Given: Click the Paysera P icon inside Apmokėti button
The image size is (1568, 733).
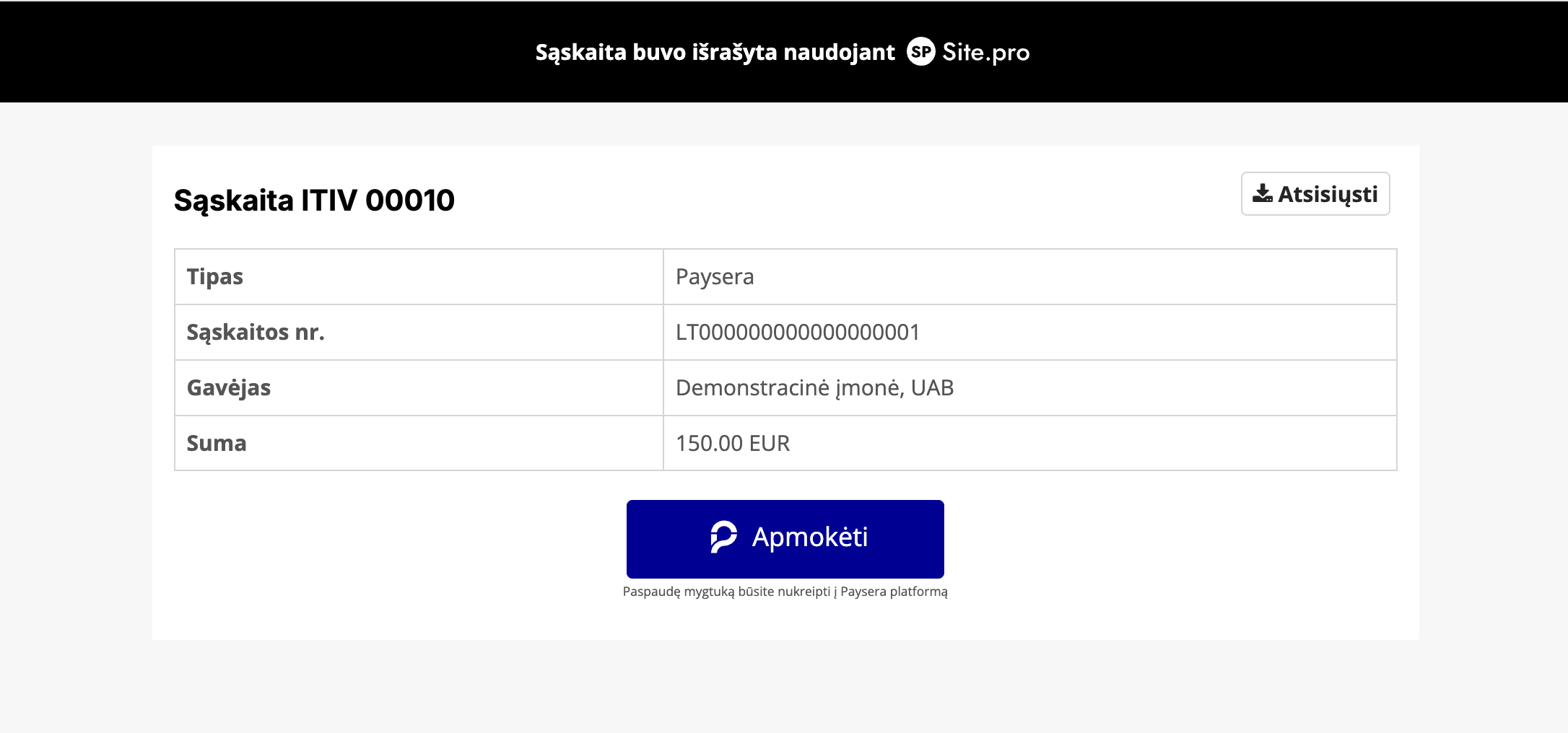Looking at the screenshot, I should pyautogui.click(x=723, y=537).
